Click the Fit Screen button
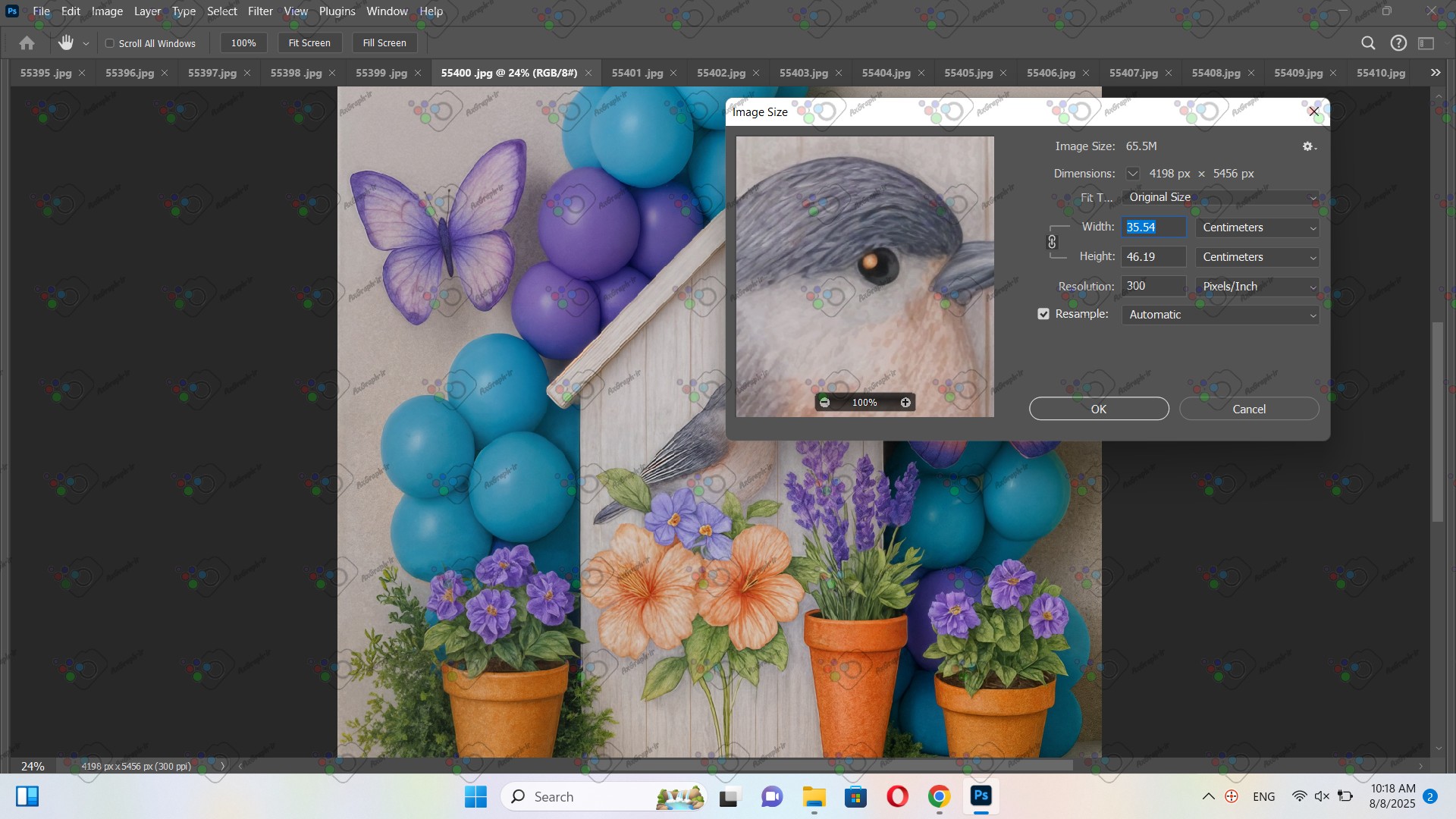Screen dimensions: 1456x819 [309, 43]
